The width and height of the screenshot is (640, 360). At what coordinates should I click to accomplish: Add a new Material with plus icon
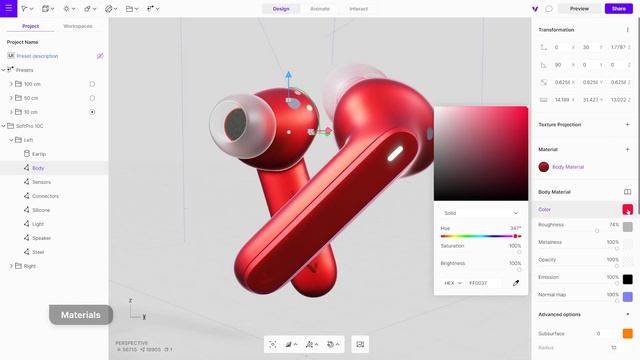pyautogui.click(x=627, y=149)
